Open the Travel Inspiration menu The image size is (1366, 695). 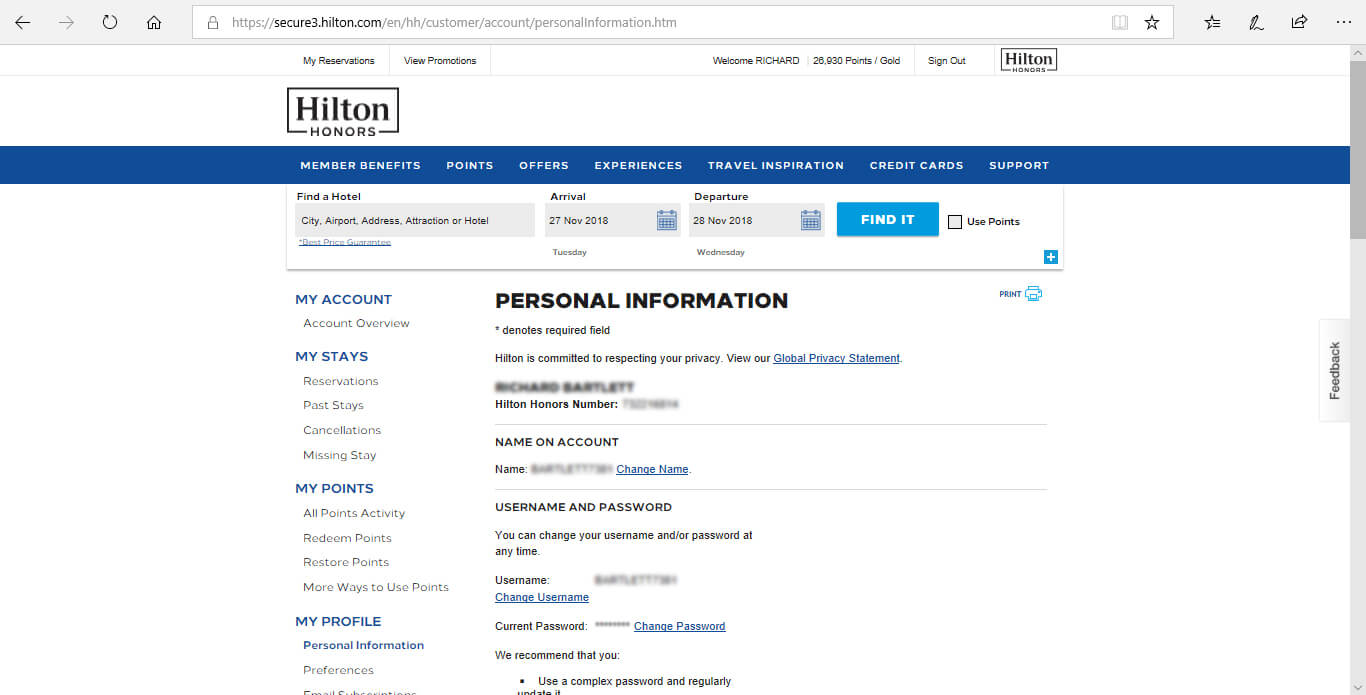776,166
